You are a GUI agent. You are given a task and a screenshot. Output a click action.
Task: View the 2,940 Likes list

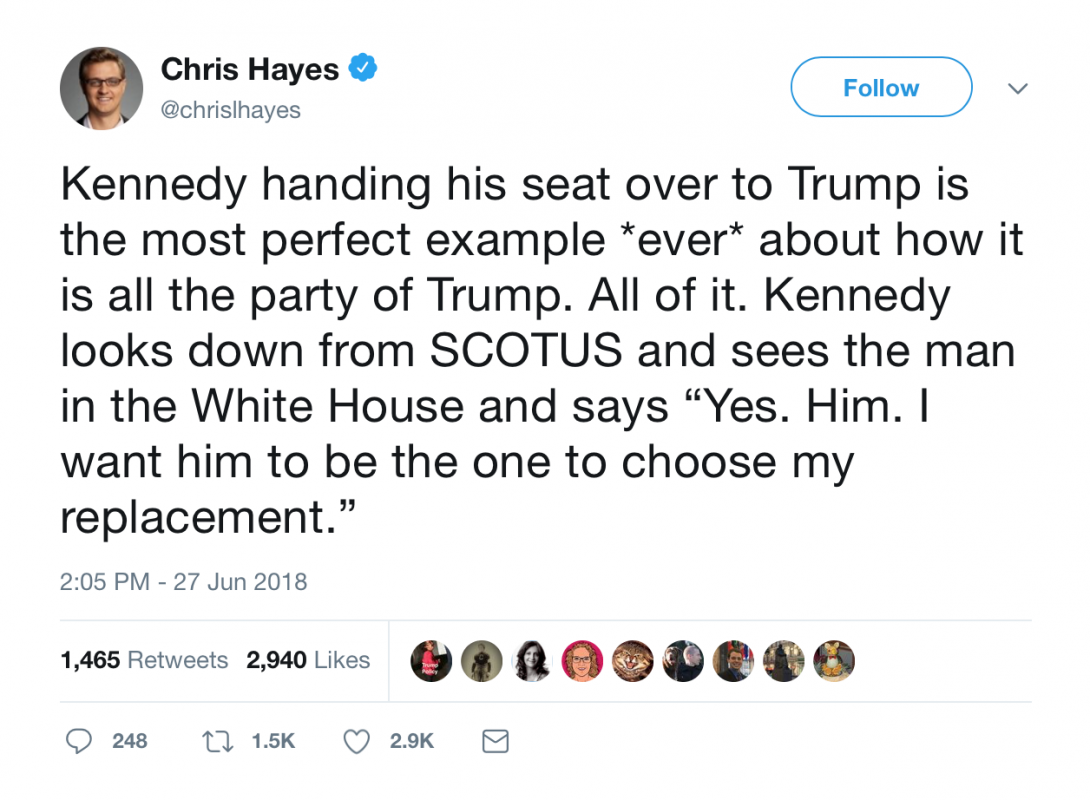coord(308,660)
